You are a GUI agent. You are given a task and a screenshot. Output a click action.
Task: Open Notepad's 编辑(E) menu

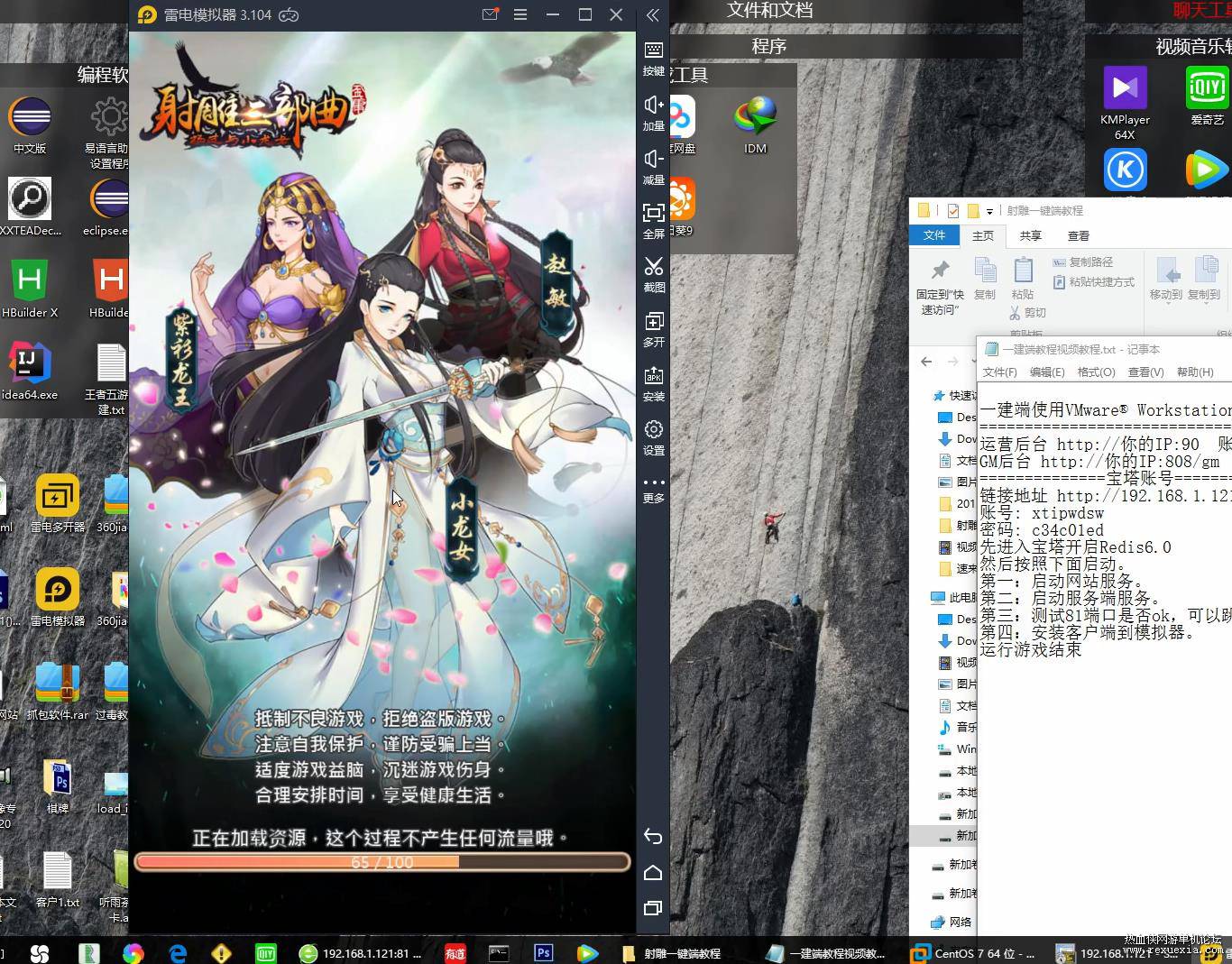(x=1047, y=372)
